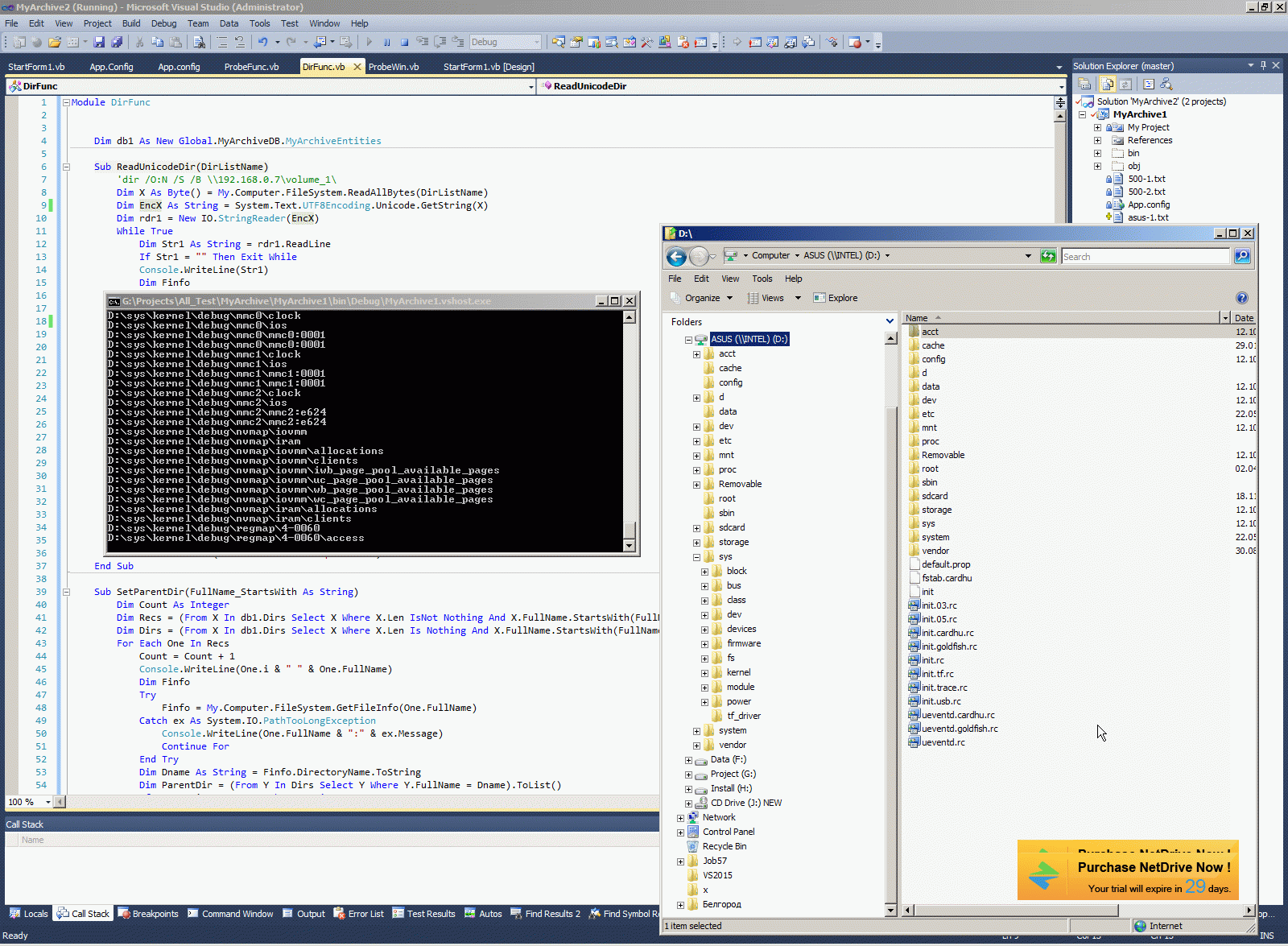Switch to the ProbeFunc.vb tab

(x=251, y=67)
